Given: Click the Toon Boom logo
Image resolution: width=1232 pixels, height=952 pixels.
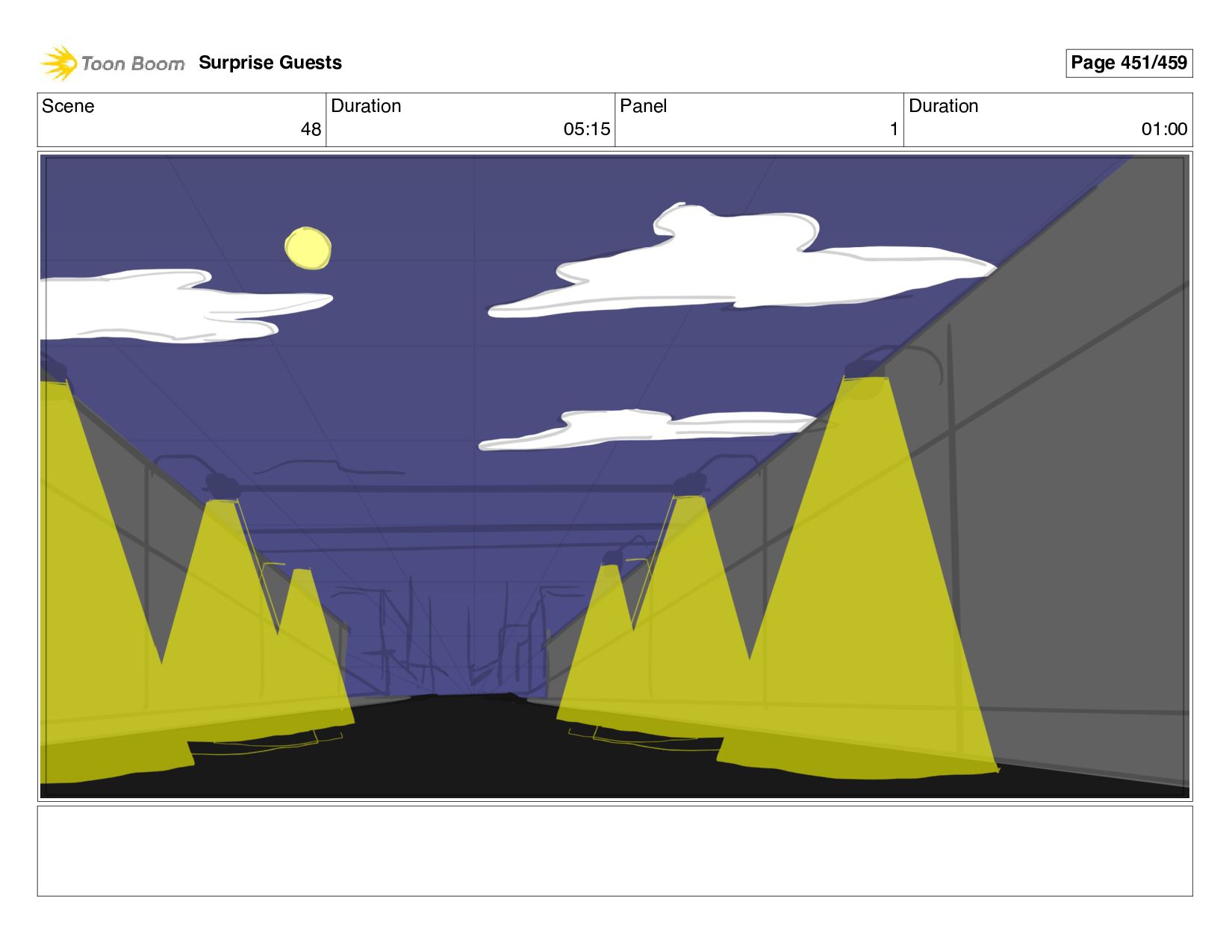Looking at the screenshot, I should [112, 63].
